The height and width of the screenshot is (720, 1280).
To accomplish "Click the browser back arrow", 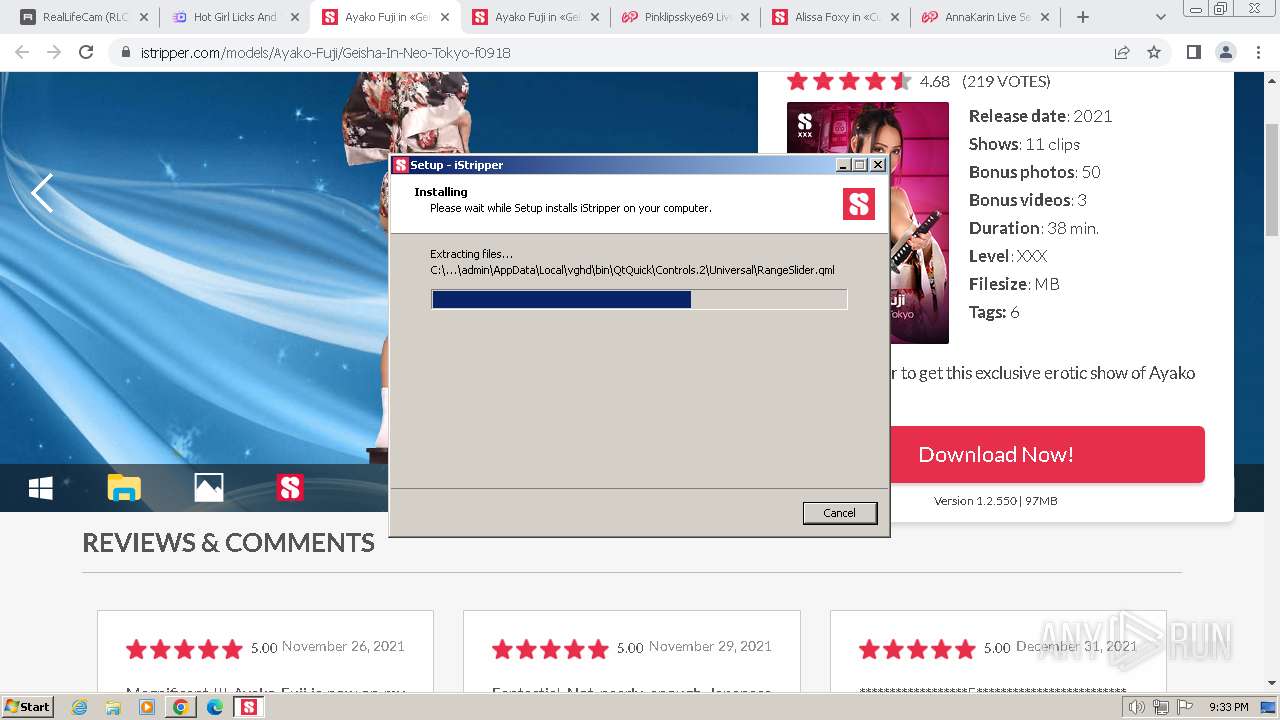I will [22, 52].
